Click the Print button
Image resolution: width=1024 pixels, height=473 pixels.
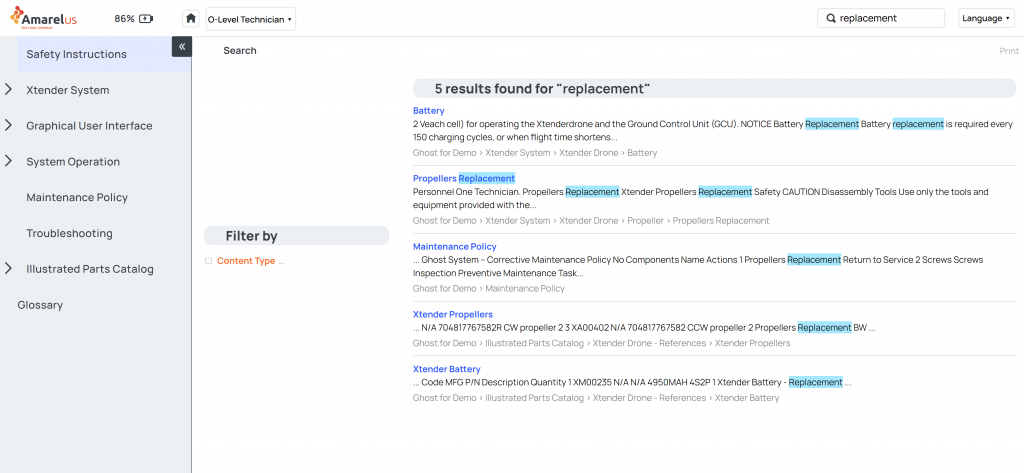[x=1008, y=51]
